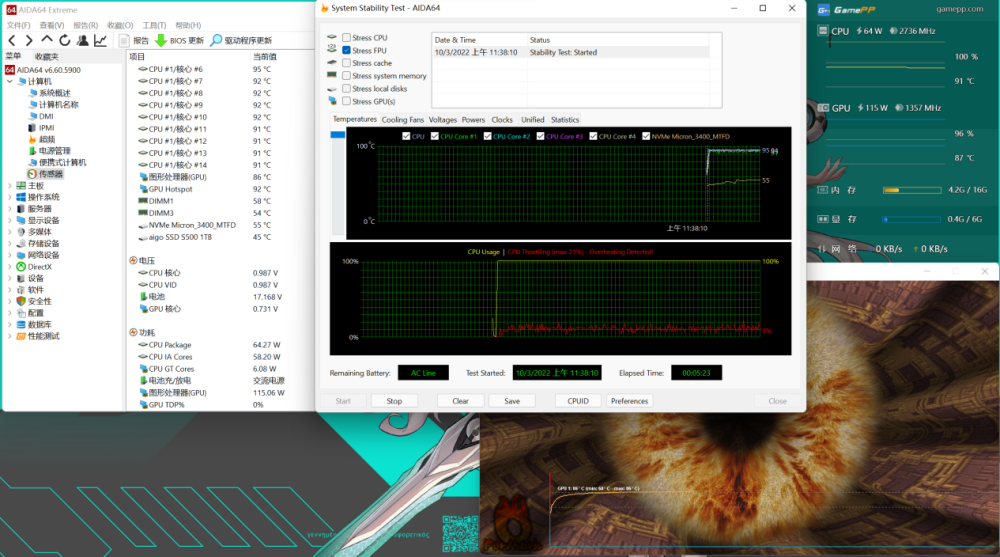Switch to the Voltages tab
Viewport: 1000px width, 557px height.
pyautogui.click(x=443, y=120)
